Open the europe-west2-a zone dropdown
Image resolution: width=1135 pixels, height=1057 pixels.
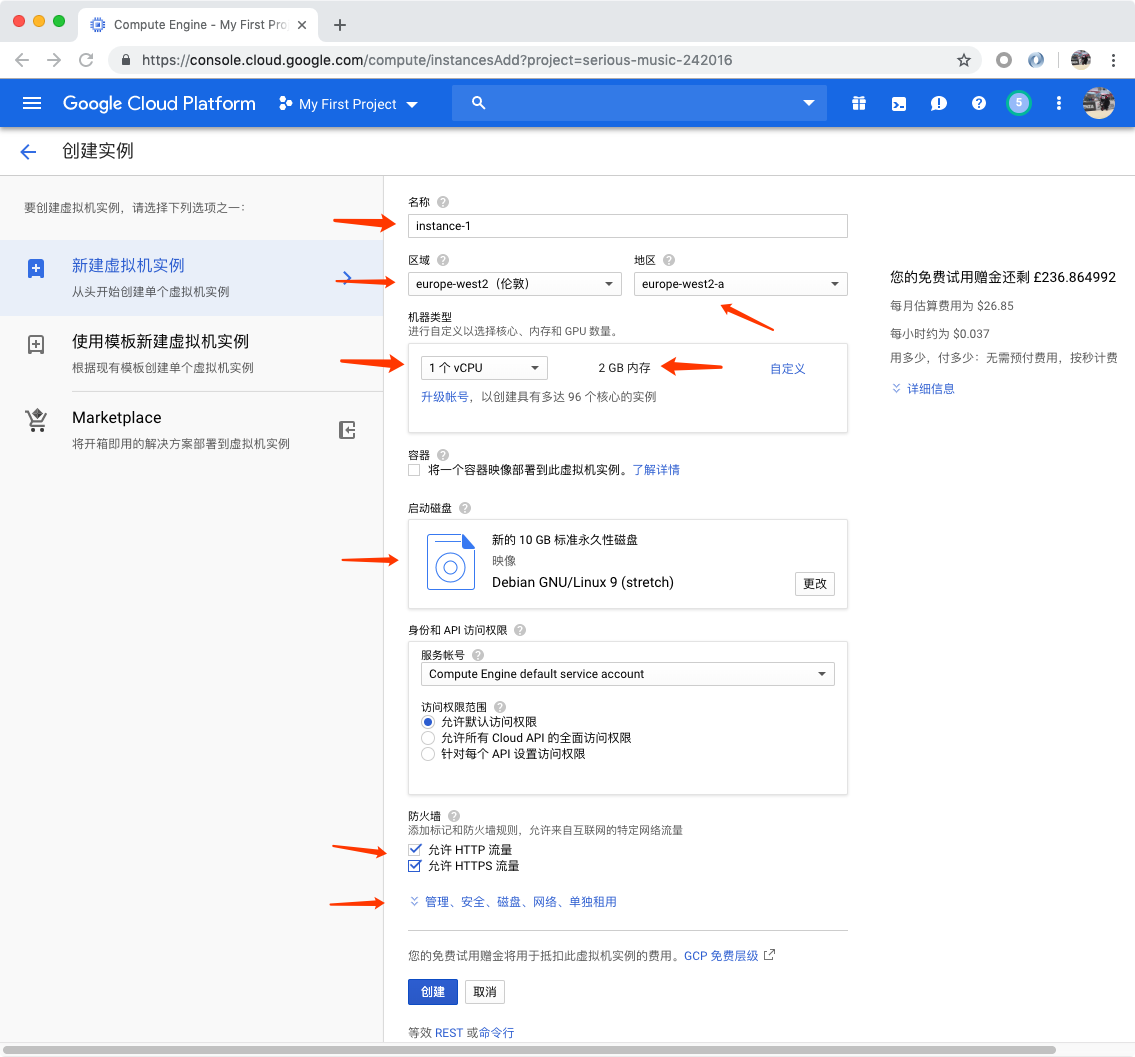coord(741,284)
